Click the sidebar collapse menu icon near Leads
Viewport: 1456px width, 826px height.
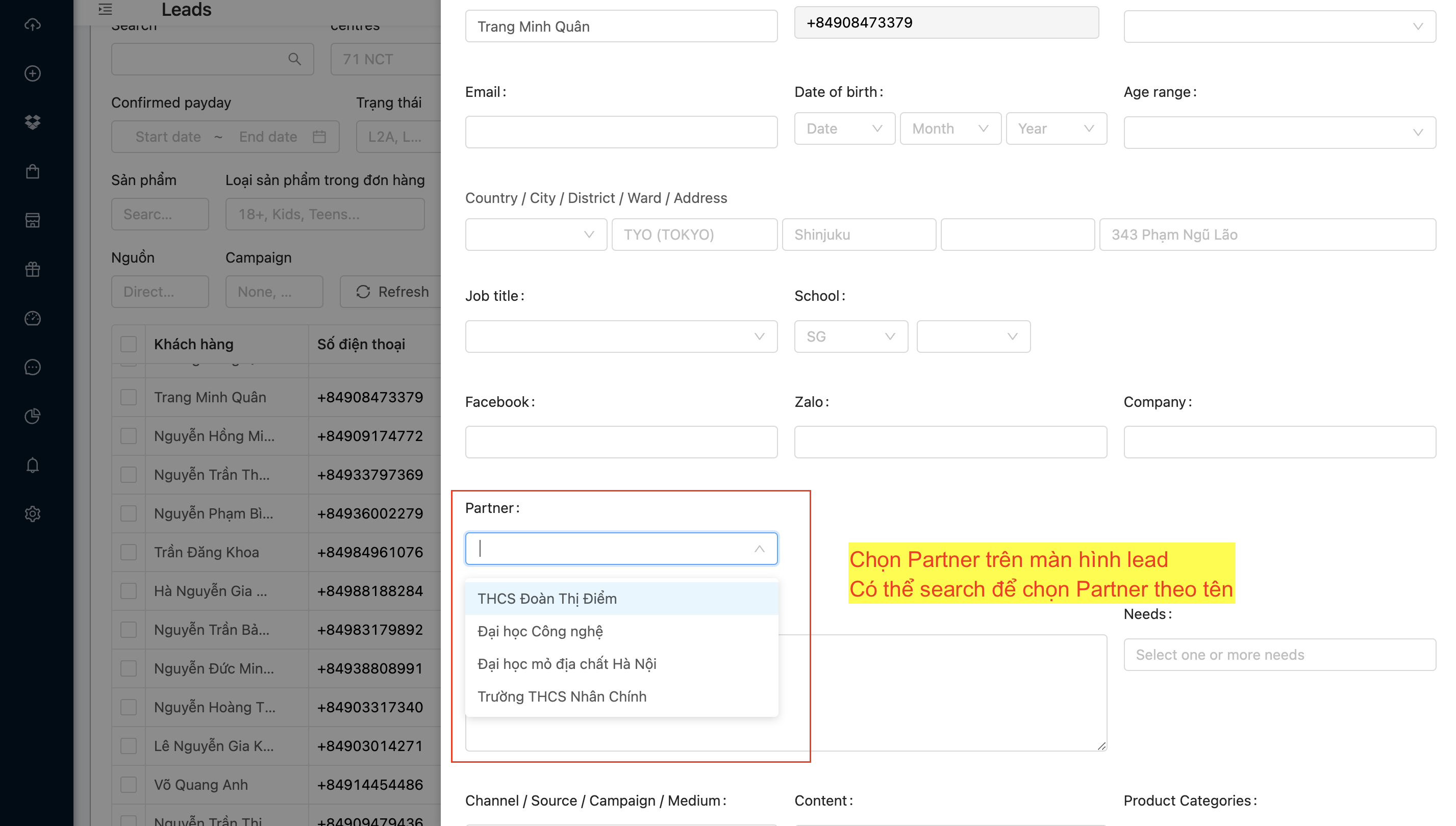pyautogui.click(x=105, y=9)
